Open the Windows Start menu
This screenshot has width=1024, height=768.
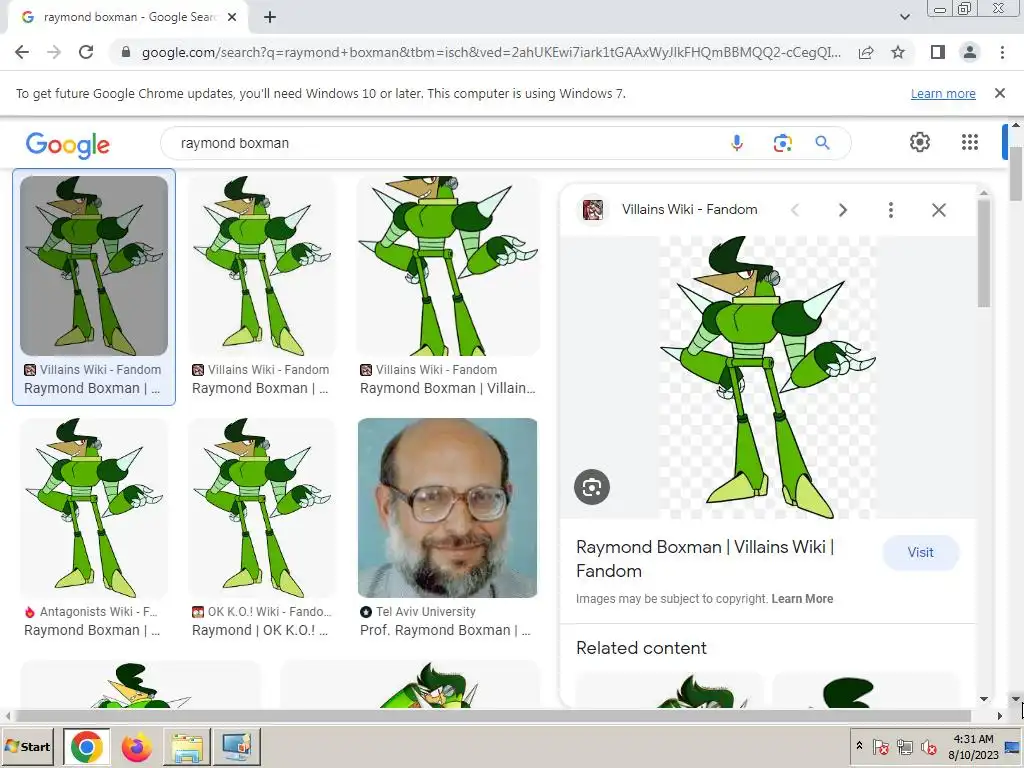click(x=28, y=746)
